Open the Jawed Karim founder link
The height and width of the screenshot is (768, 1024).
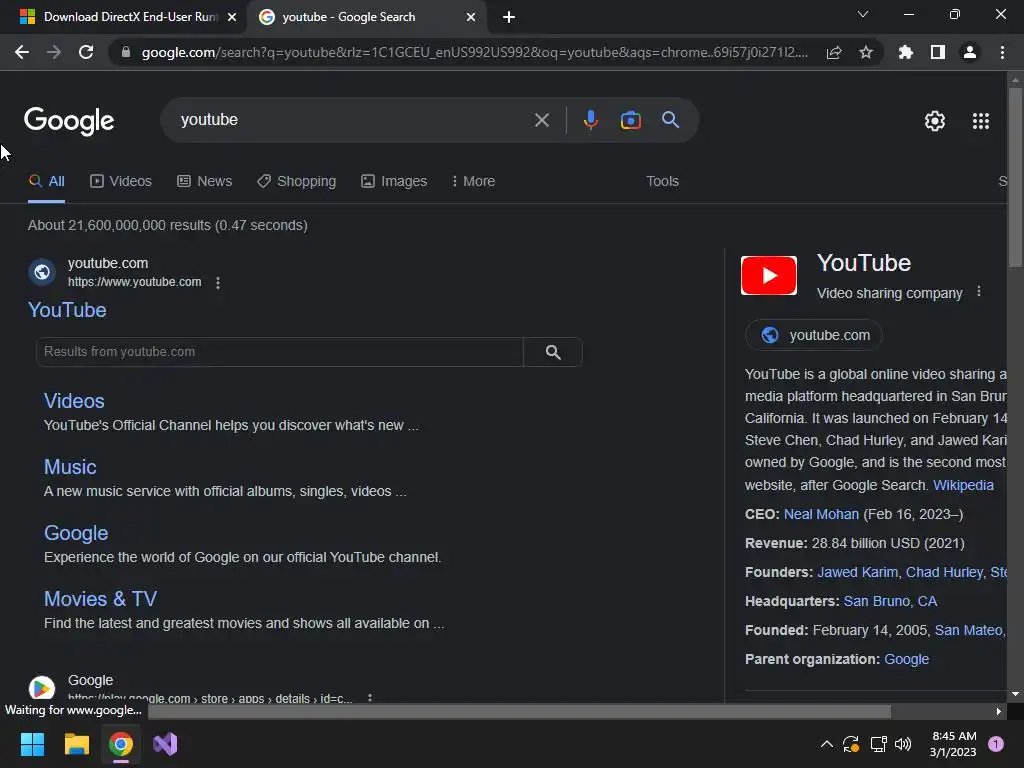click(857, 572)
